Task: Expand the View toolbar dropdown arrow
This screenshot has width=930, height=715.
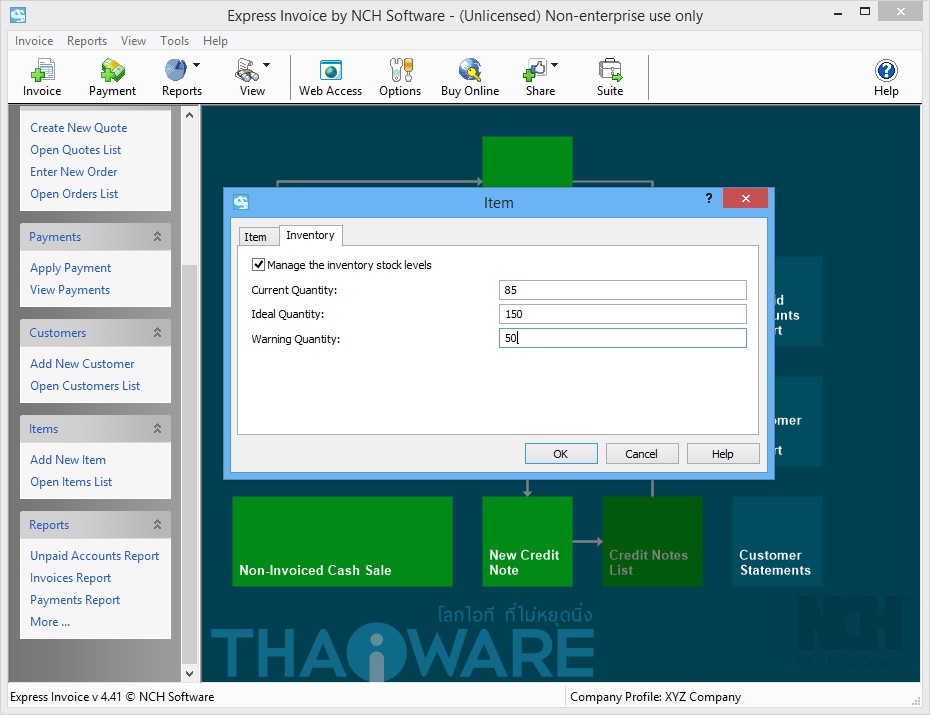Action: point(266,66)
